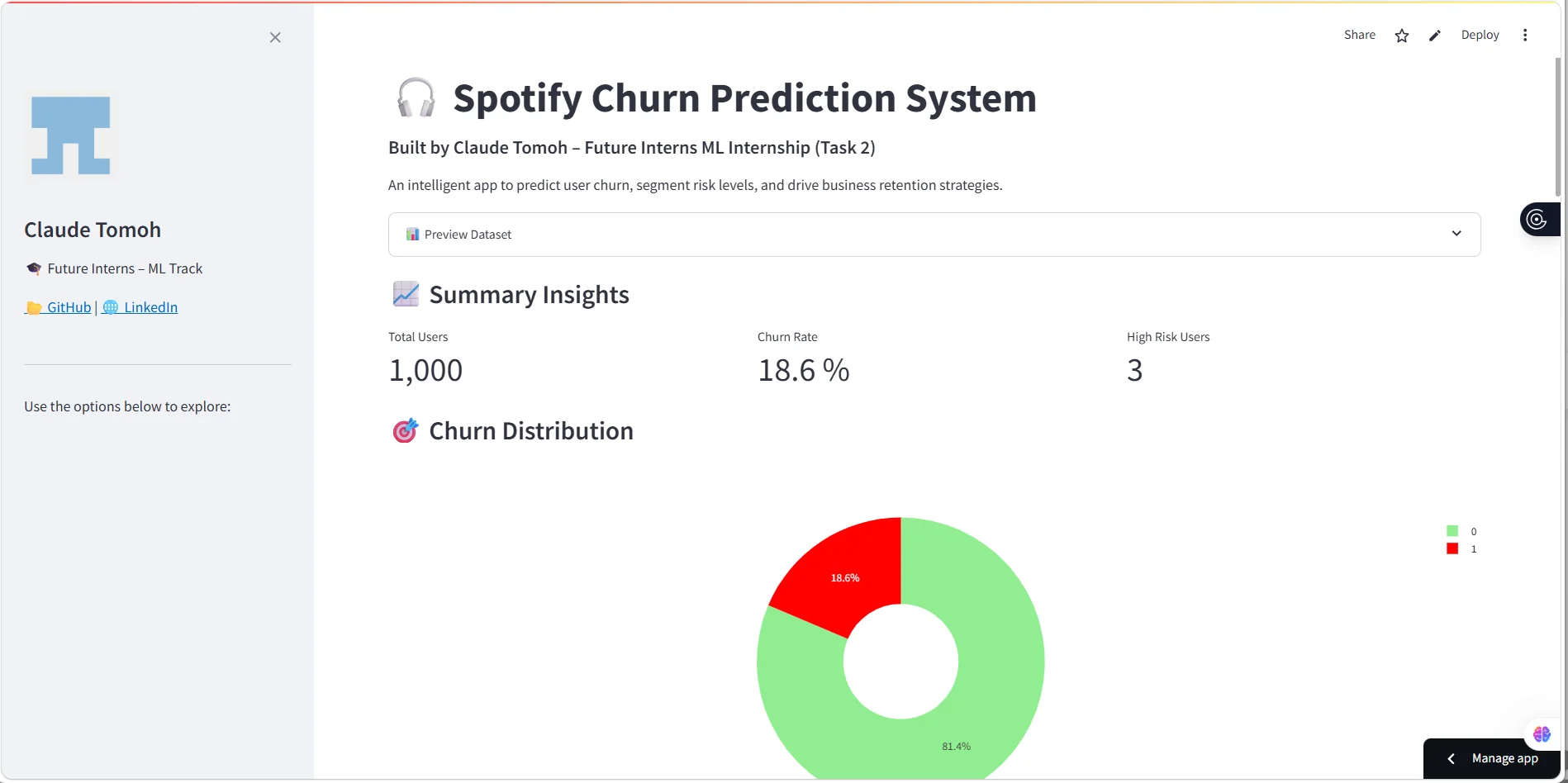Click the Churn Rate value 18.6 %
Image resolution: width=1568 pixels, height=783 pixels.
coord(804,370)
